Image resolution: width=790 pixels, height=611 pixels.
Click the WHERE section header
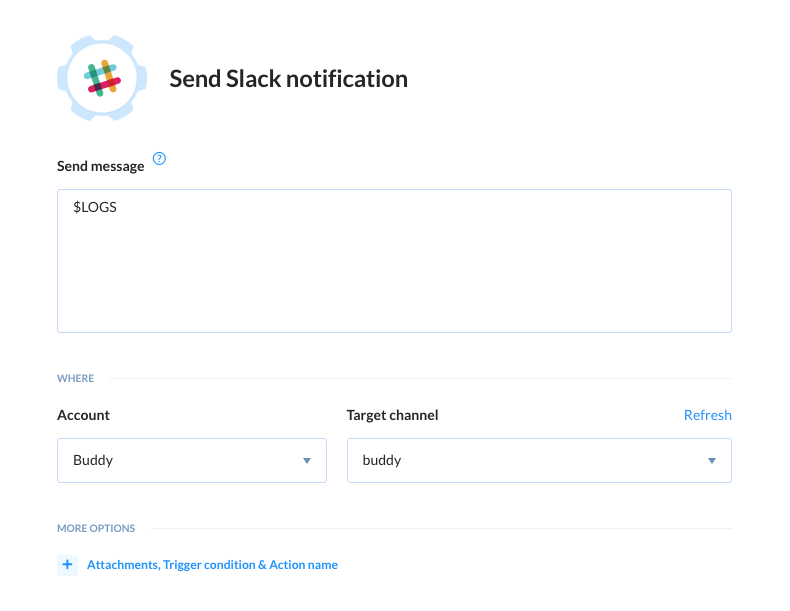(76, 378)
